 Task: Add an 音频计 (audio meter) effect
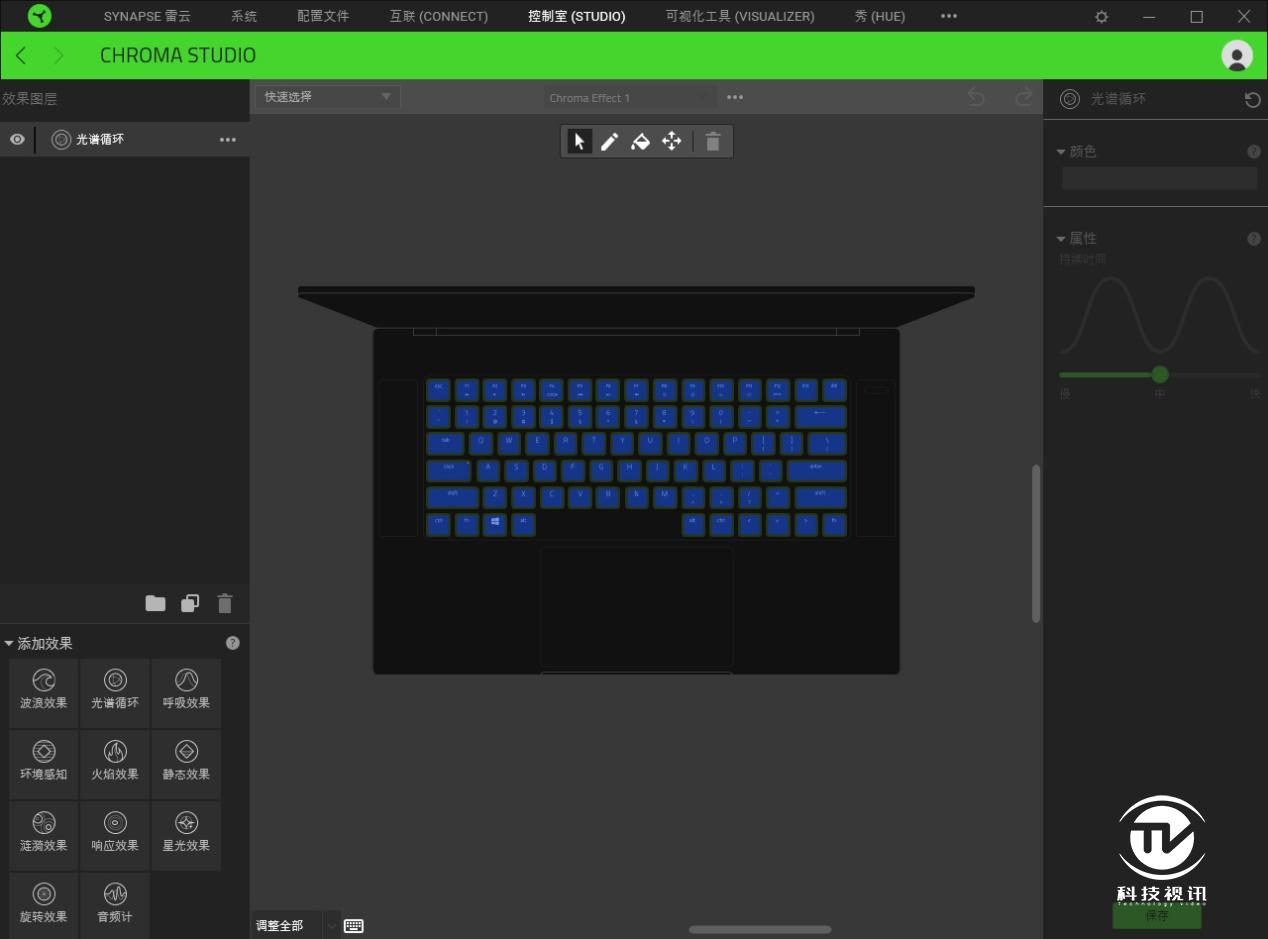114,903
